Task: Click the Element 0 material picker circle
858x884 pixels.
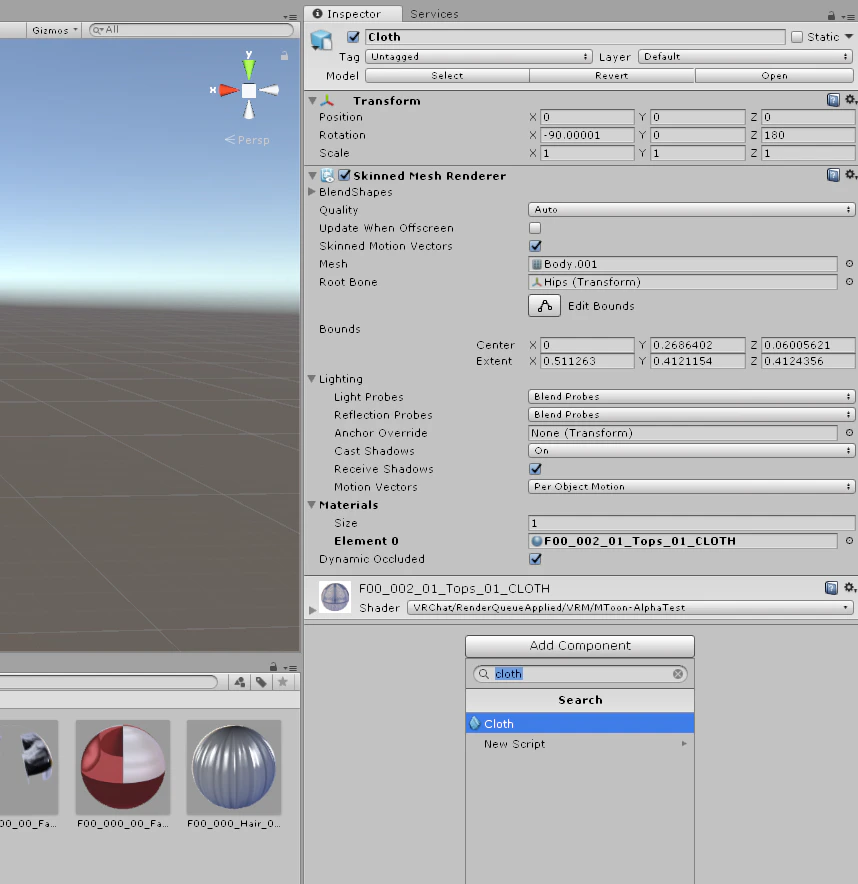Action: pyautogui.click(x=849, y=541)
